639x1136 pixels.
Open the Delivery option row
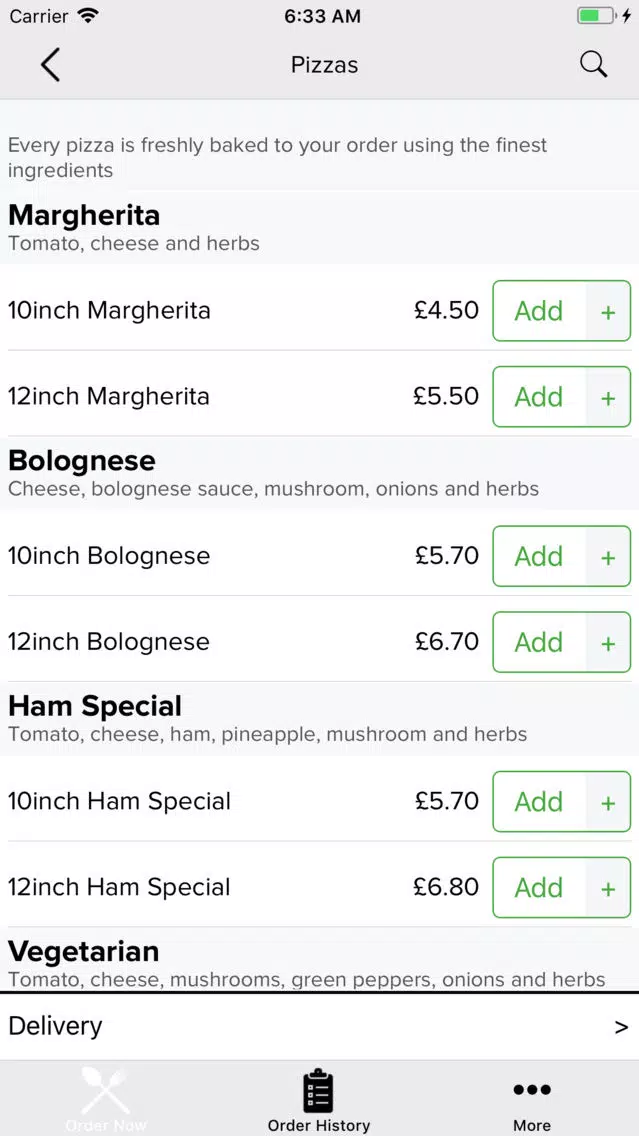tap(320, 1027)
